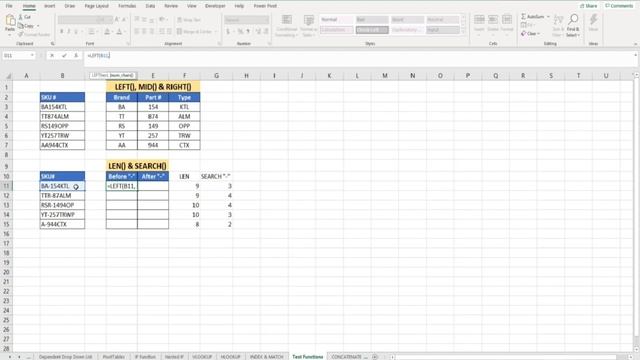Select cell containing TT874ALM

(x=62, y=116)
